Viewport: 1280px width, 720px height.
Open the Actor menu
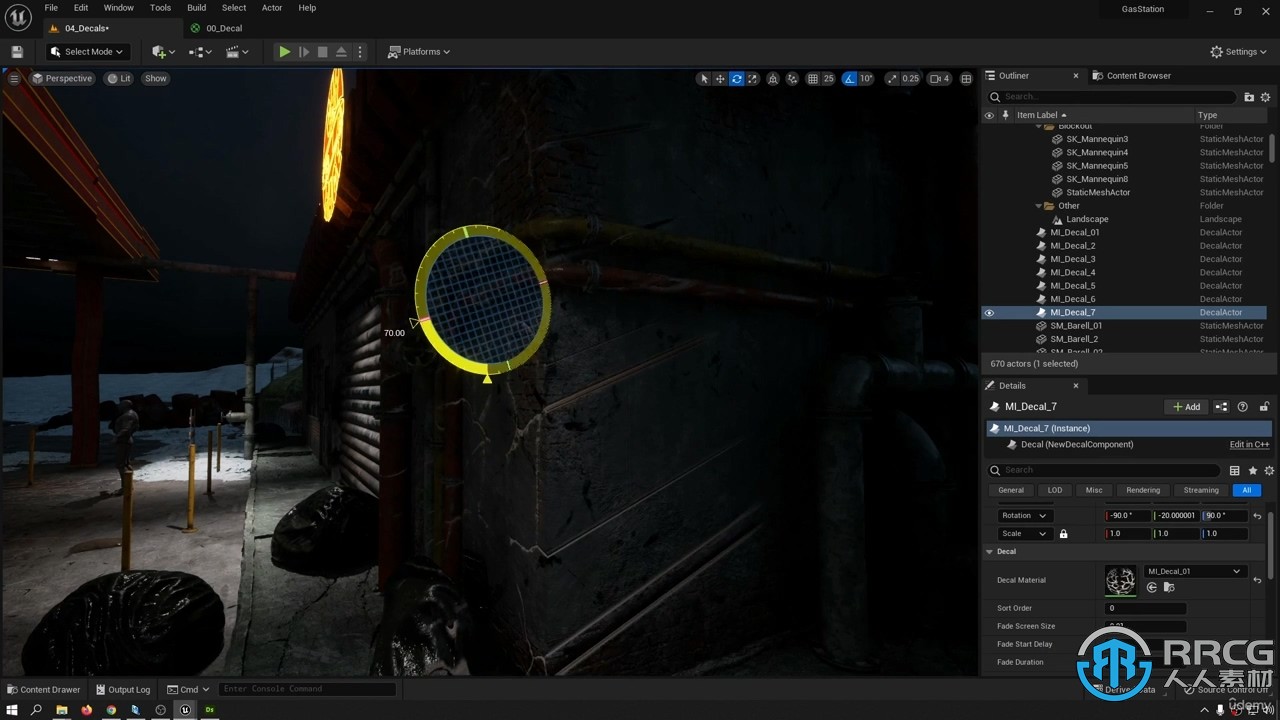click(272, 8)
